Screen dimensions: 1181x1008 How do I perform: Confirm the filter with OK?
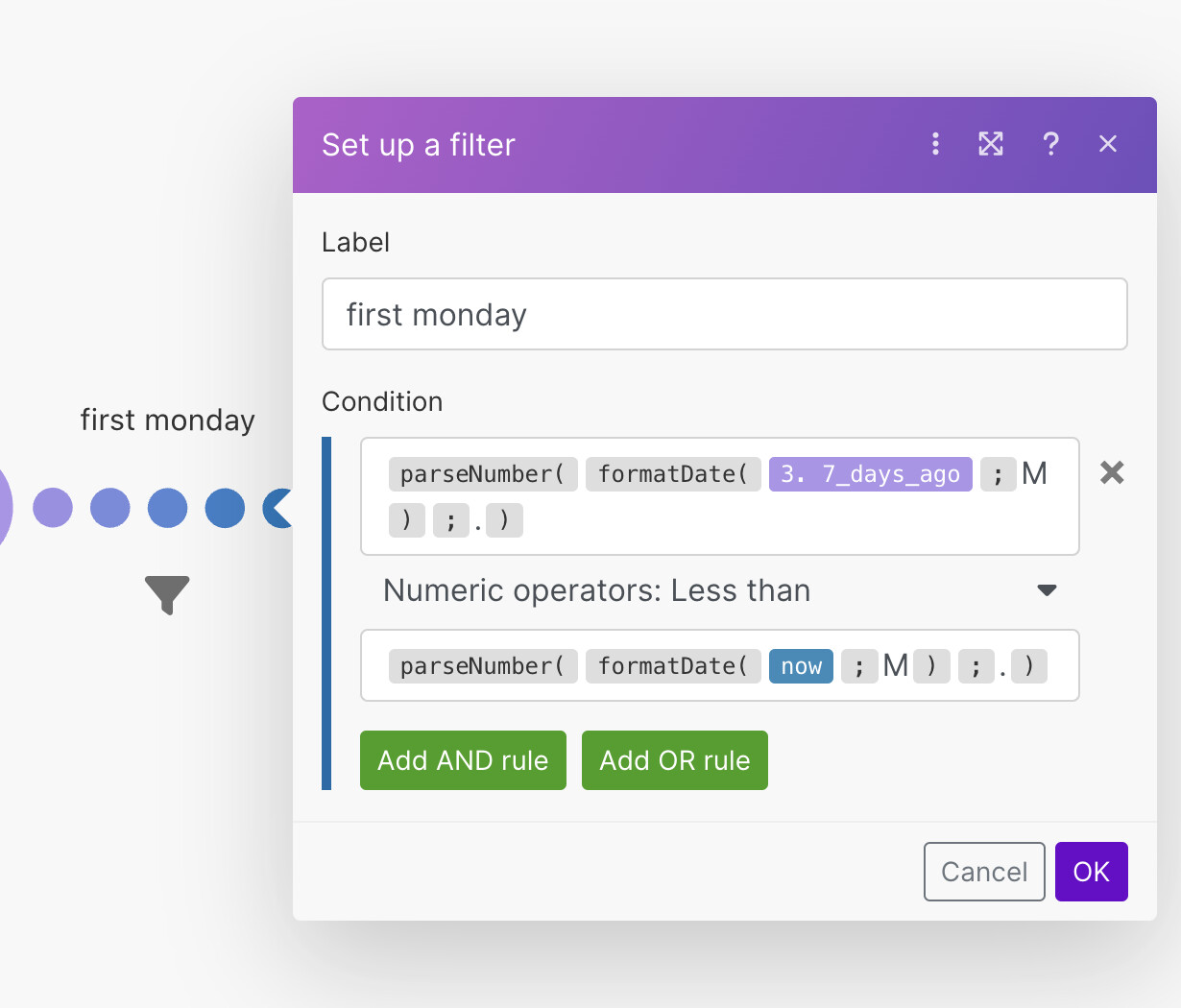pyautogui.click(x=1091, y=872)
